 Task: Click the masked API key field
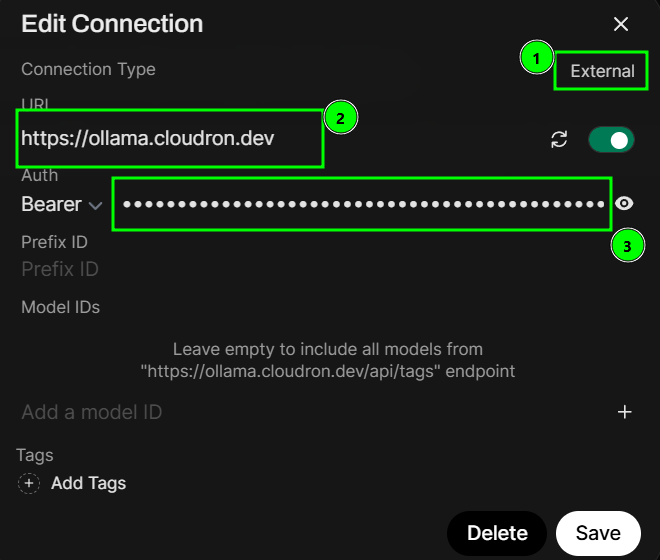pos(360,204)
